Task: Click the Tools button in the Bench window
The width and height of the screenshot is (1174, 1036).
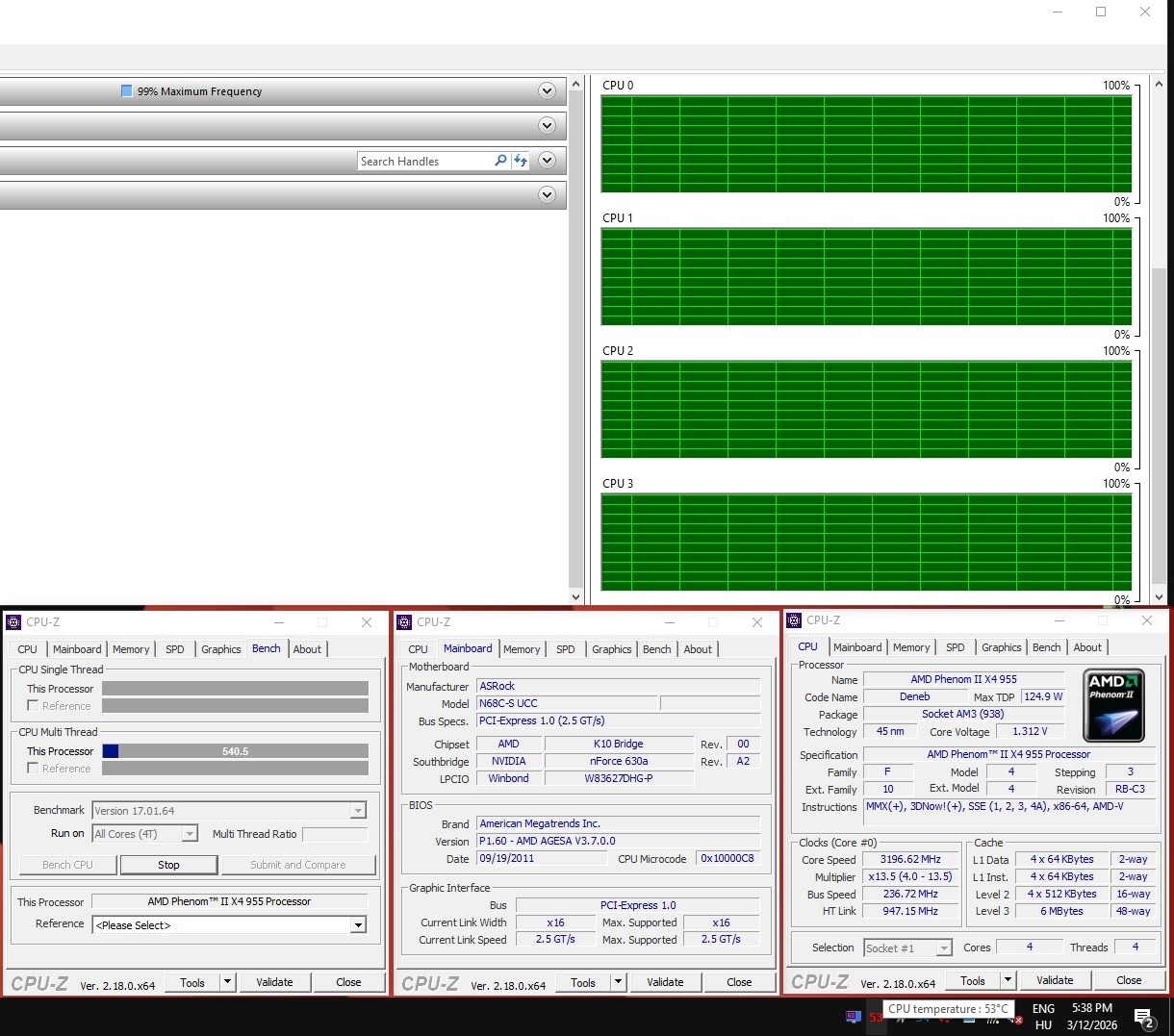Action: (x=192, y=982)
